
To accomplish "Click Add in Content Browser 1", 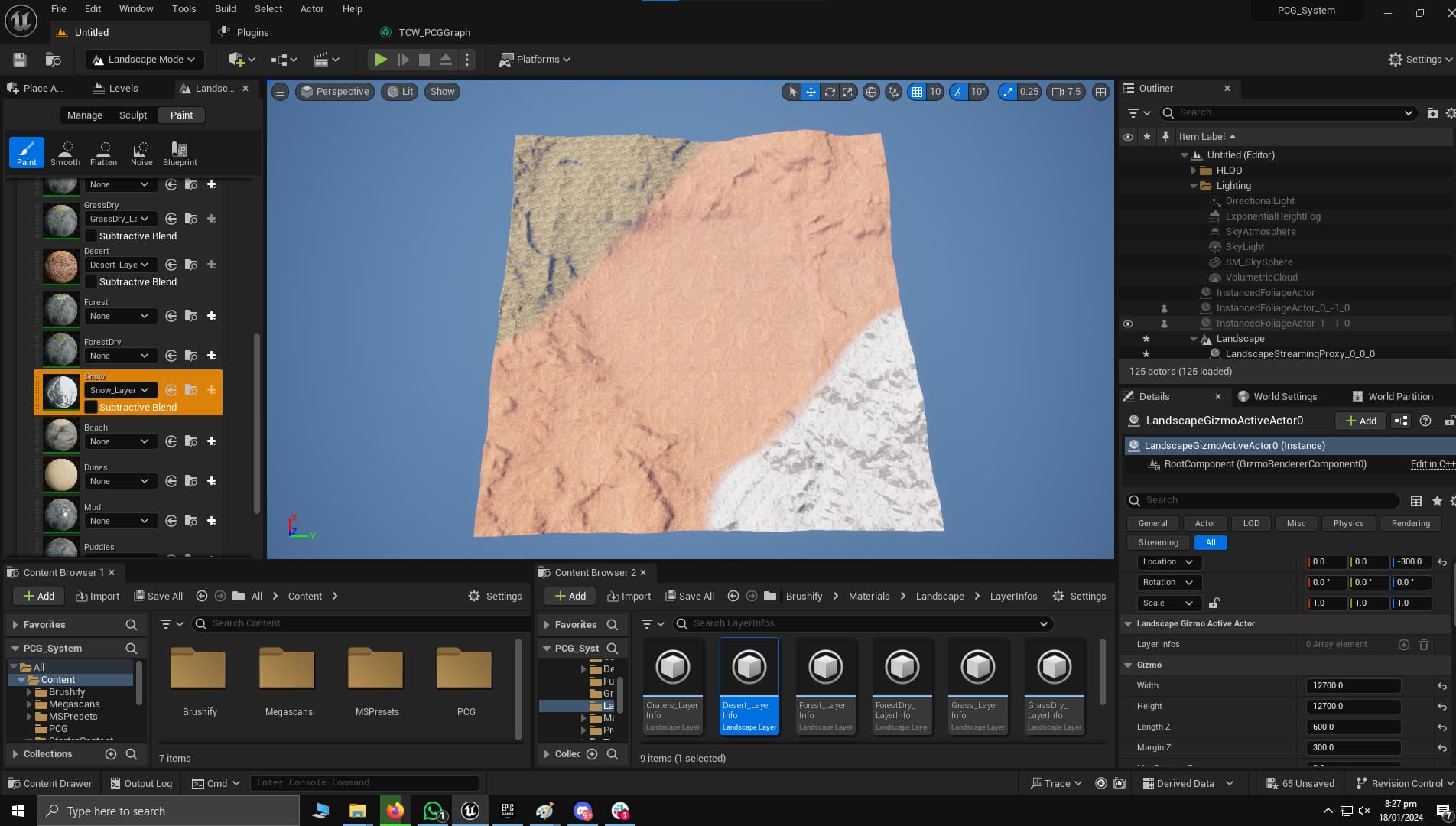I will pos(38,596).
